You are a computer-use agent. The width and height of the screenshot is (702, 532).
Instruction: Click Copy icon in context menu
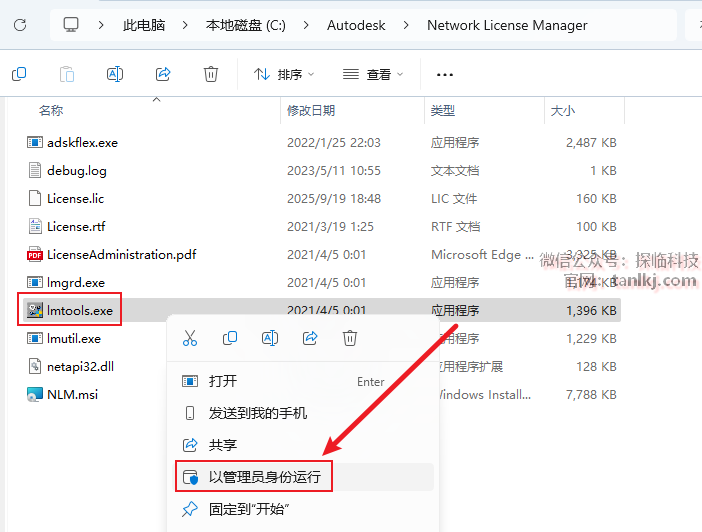(230, 338)
